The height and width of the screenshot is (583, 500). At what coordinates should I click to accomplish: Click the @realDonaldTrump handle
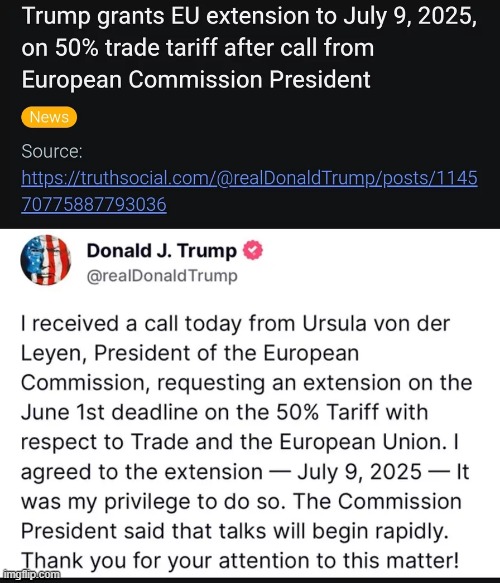pos(162,276)
